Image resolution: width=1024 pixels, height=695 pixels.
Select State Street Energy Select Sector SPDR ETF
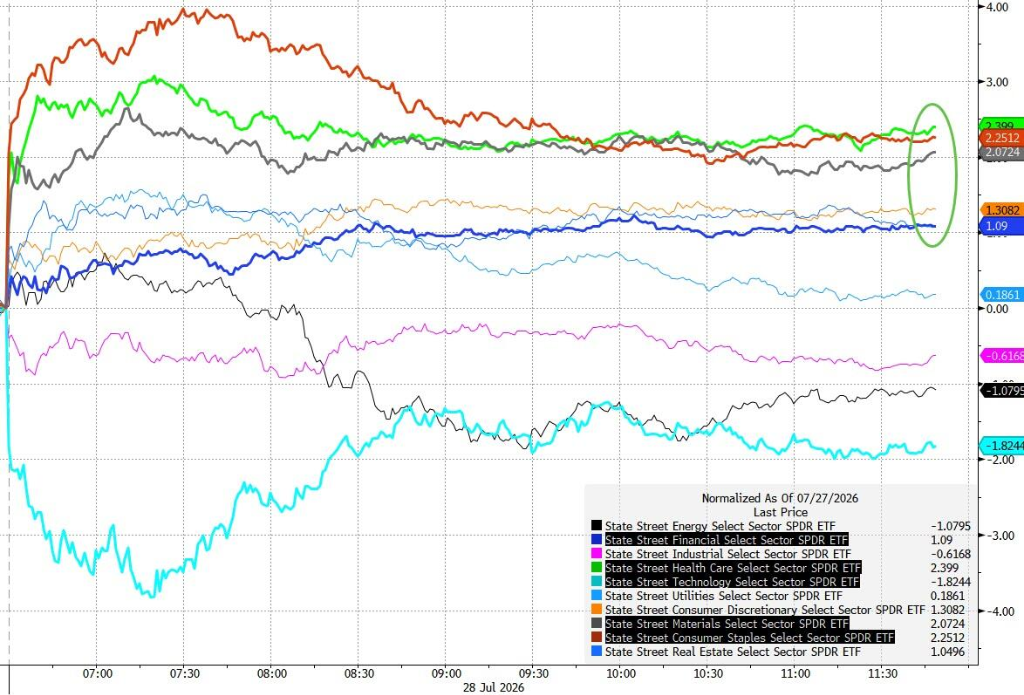tap(720, 526)
